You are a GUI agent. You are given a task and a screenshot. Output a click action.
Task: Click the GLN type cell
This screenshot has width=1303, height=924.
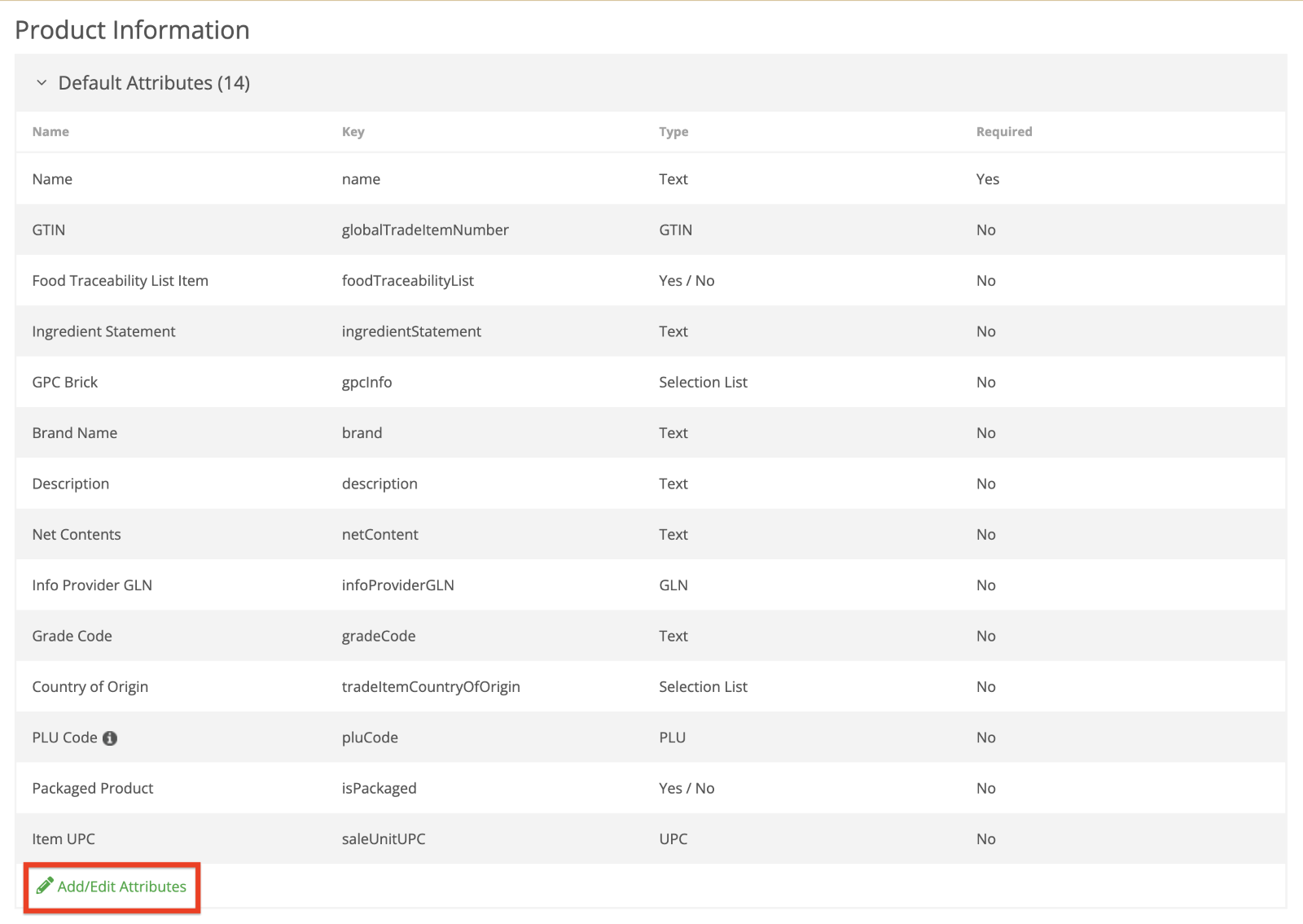click(x=673, y=585)
